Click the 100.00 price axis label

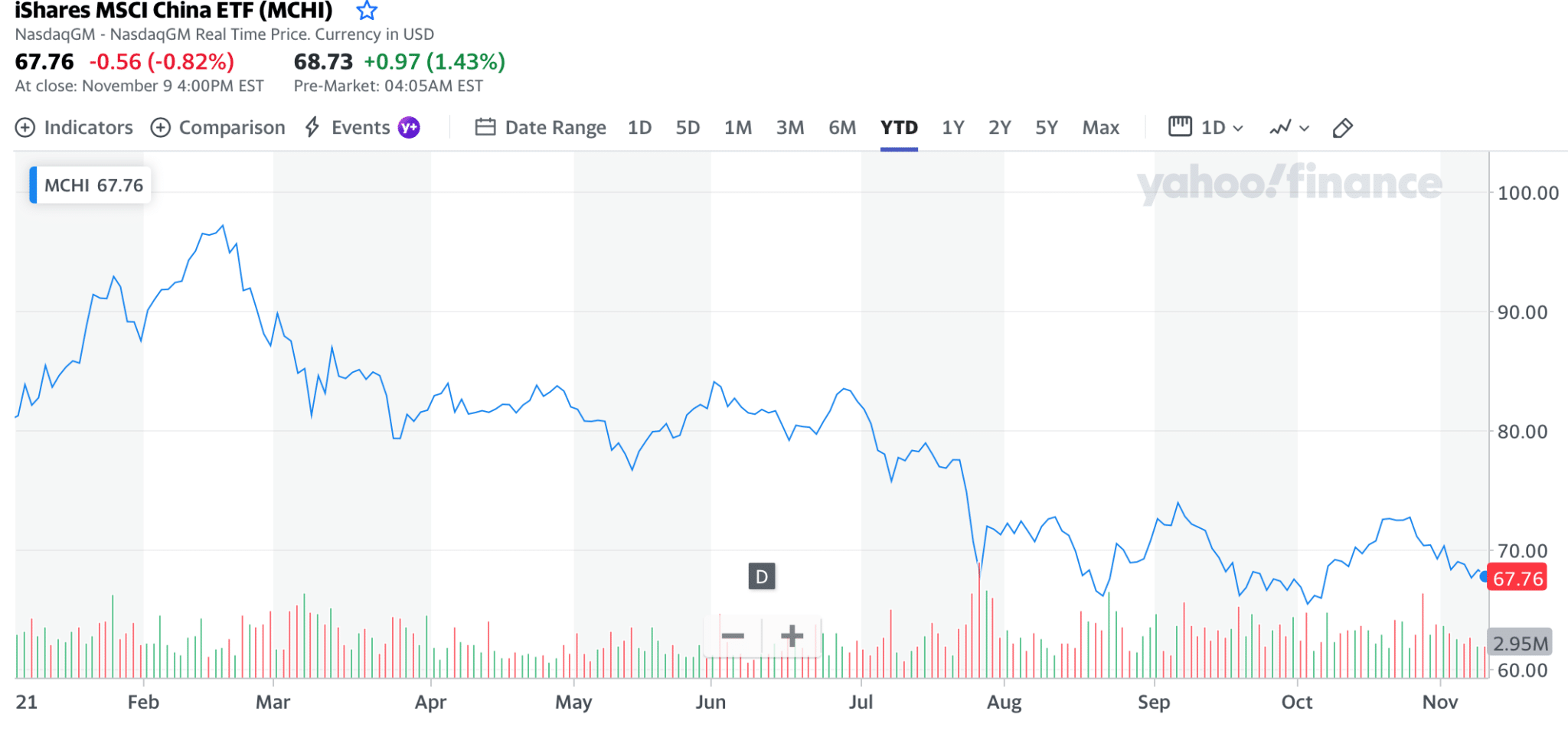pyautogui.click(x=1527, y=193)
